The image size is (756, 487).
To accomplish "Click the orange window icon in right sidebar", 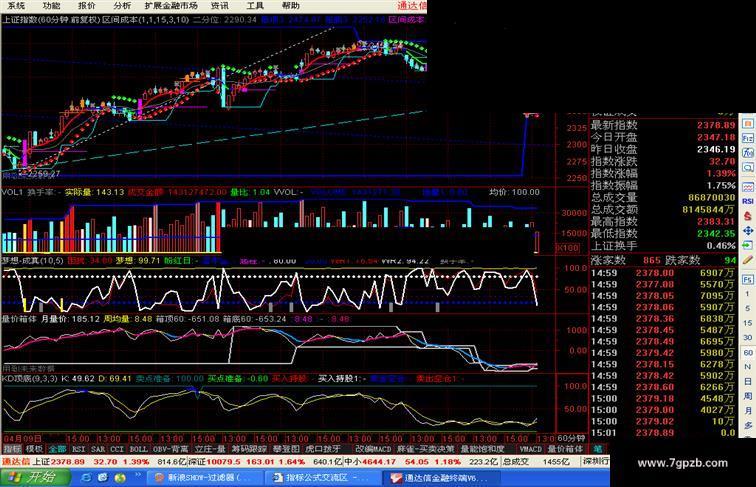I will [x=748, y=124].
